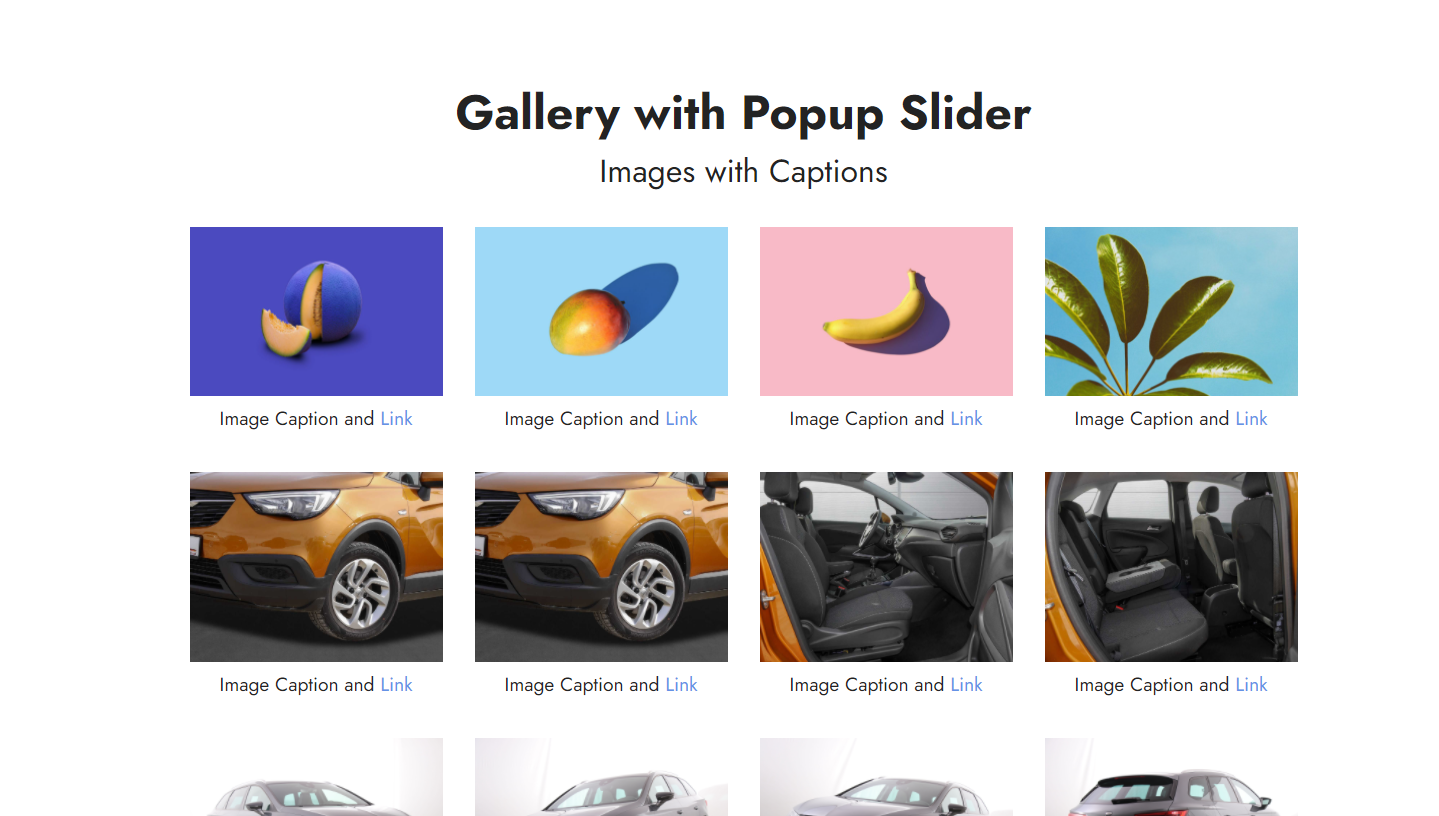Open gray car rear view thumbnail

[x=1171, y=777]
